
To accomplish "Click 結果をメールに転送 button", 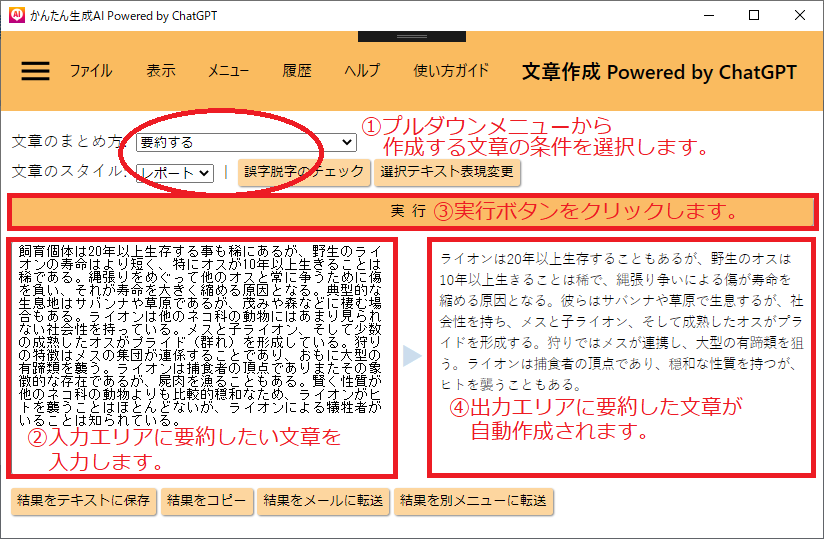I will (x=323, y=501).
